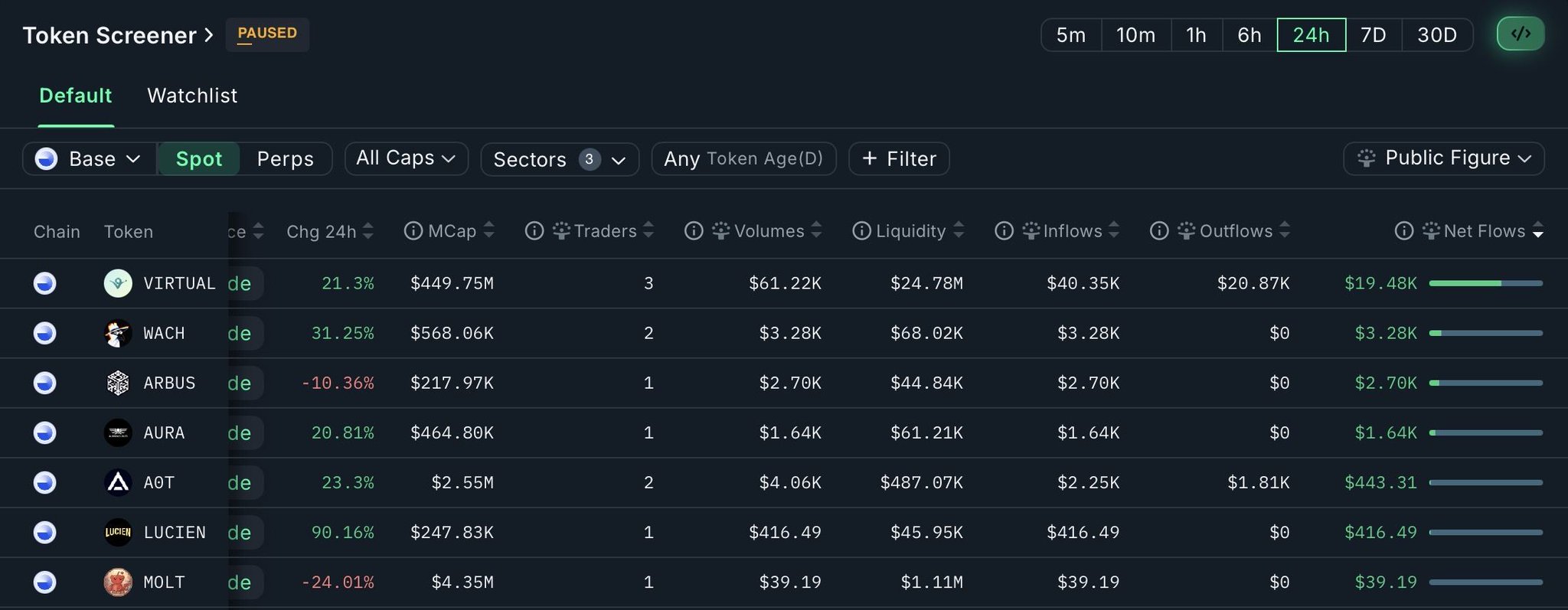Viewport: 1568px width, 610px height.
Task: Click the VIRTUAL net flows bar
Action: tap(1485, 283)
